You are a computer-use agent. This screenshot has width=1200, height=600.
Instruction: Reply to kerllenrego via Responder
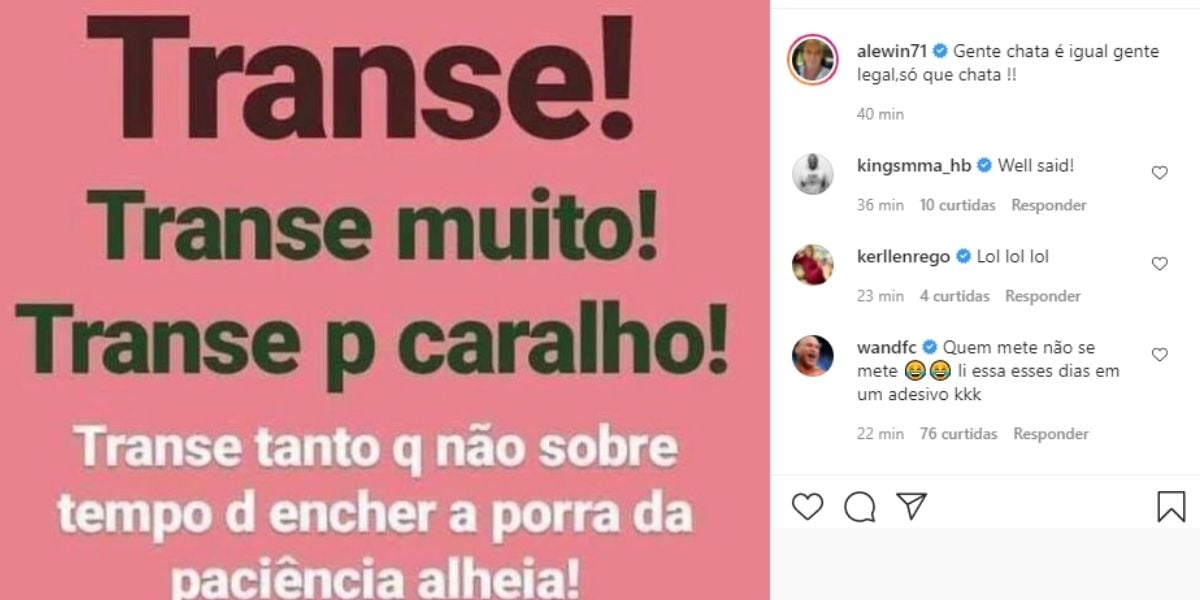(x=1043, y=296)
